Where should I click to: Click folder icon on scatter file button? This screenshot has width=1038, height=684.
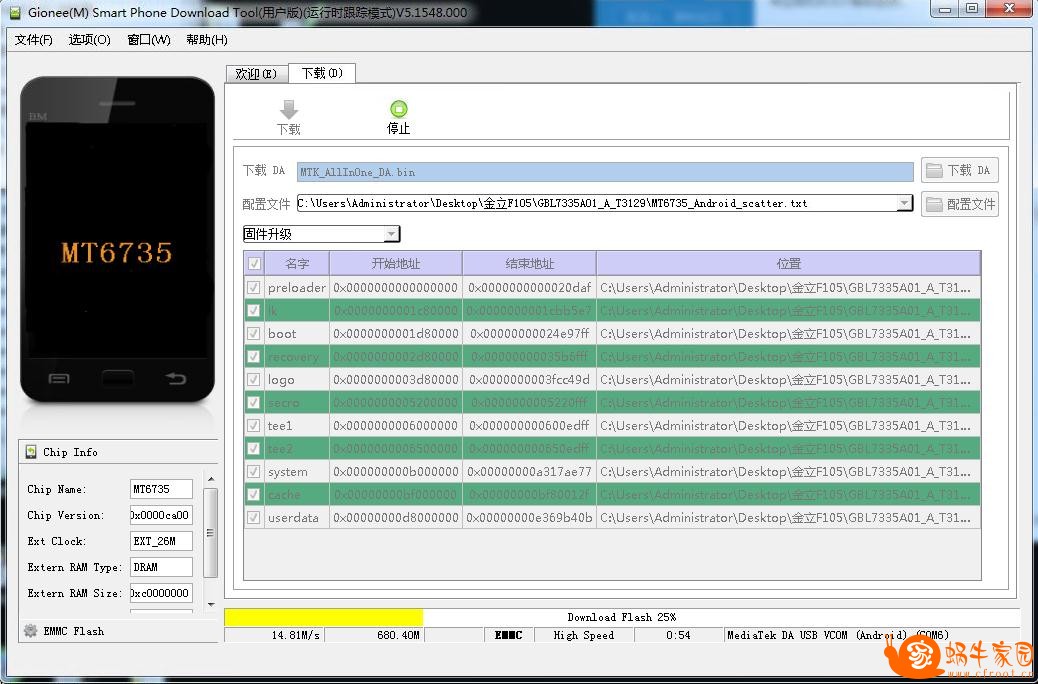click(934, 204)
